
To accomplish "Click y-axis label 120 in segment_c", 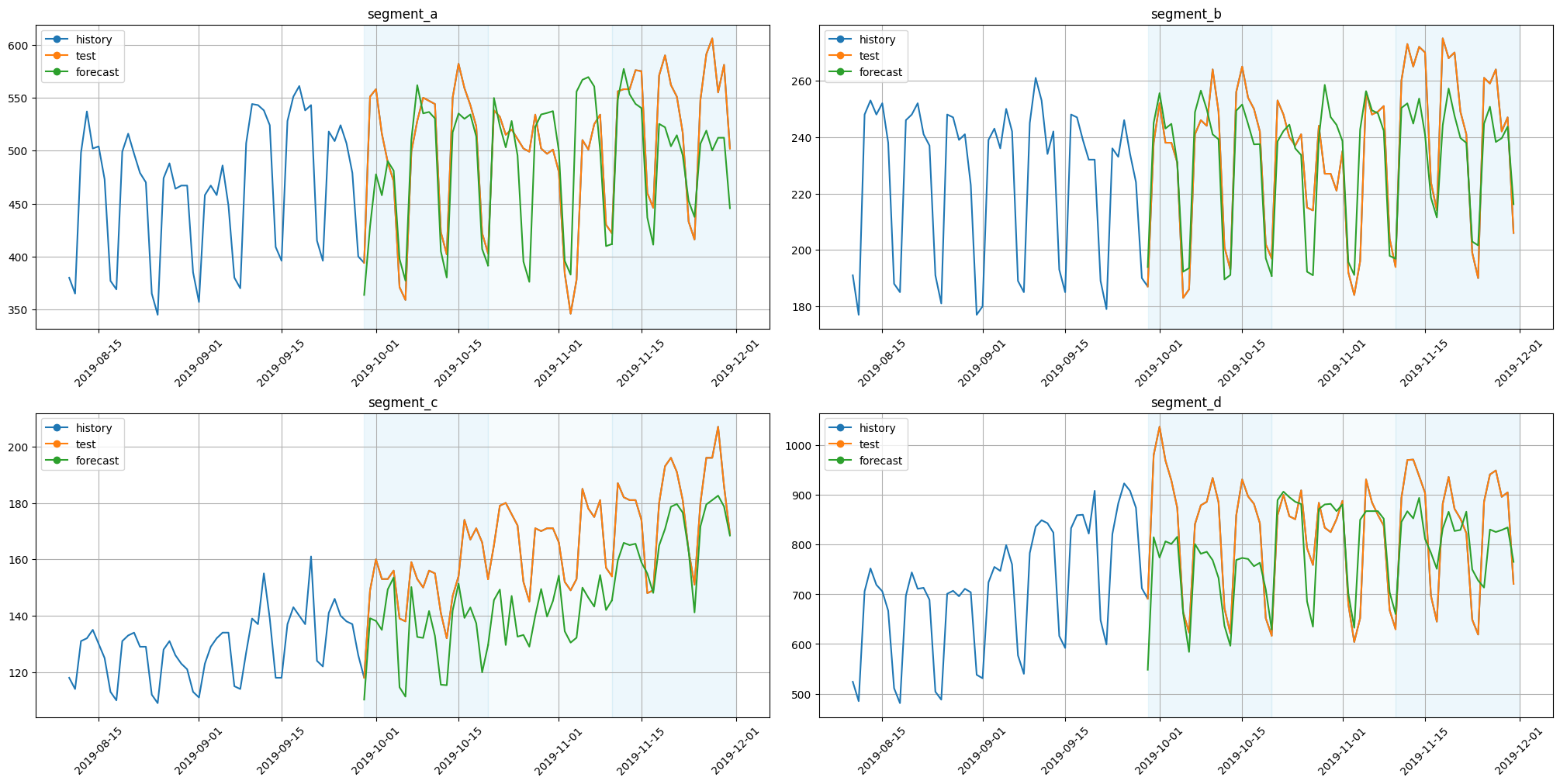I will 20,673.
